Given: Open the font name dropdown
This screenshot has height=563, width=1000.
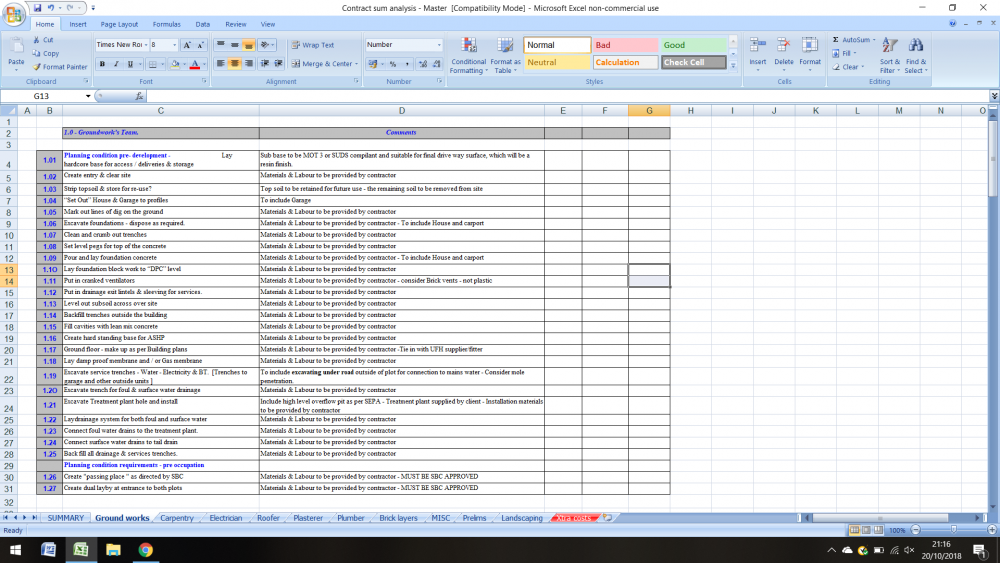Looking at the screenshot, I should tap(146, 45).
